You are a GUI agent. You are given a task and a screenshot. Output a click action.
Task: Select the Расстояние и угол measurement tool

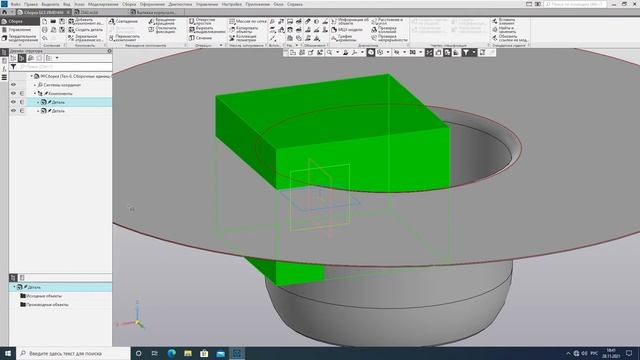[387, 21]
